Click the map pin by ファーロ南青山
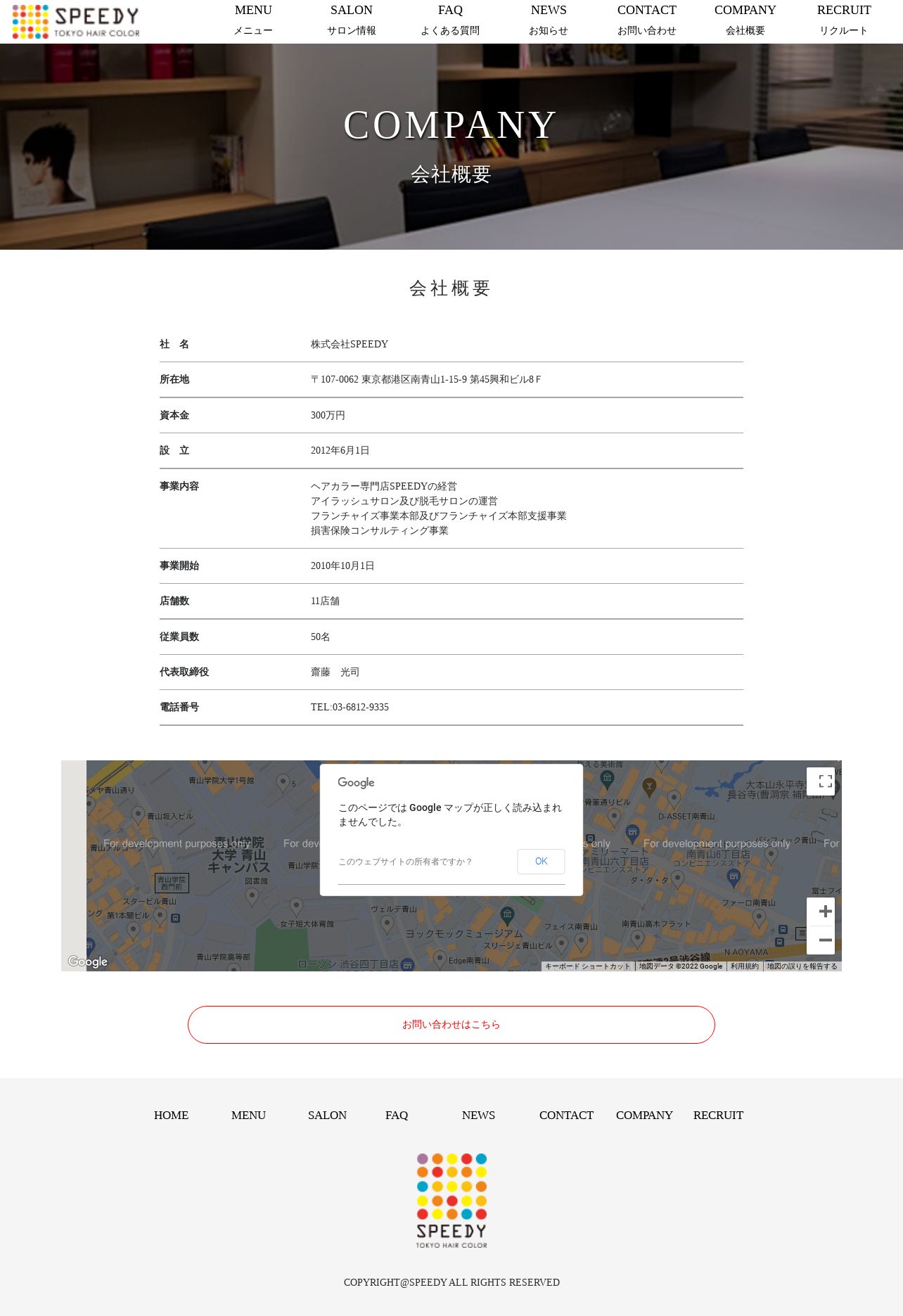 click(759, 918)
